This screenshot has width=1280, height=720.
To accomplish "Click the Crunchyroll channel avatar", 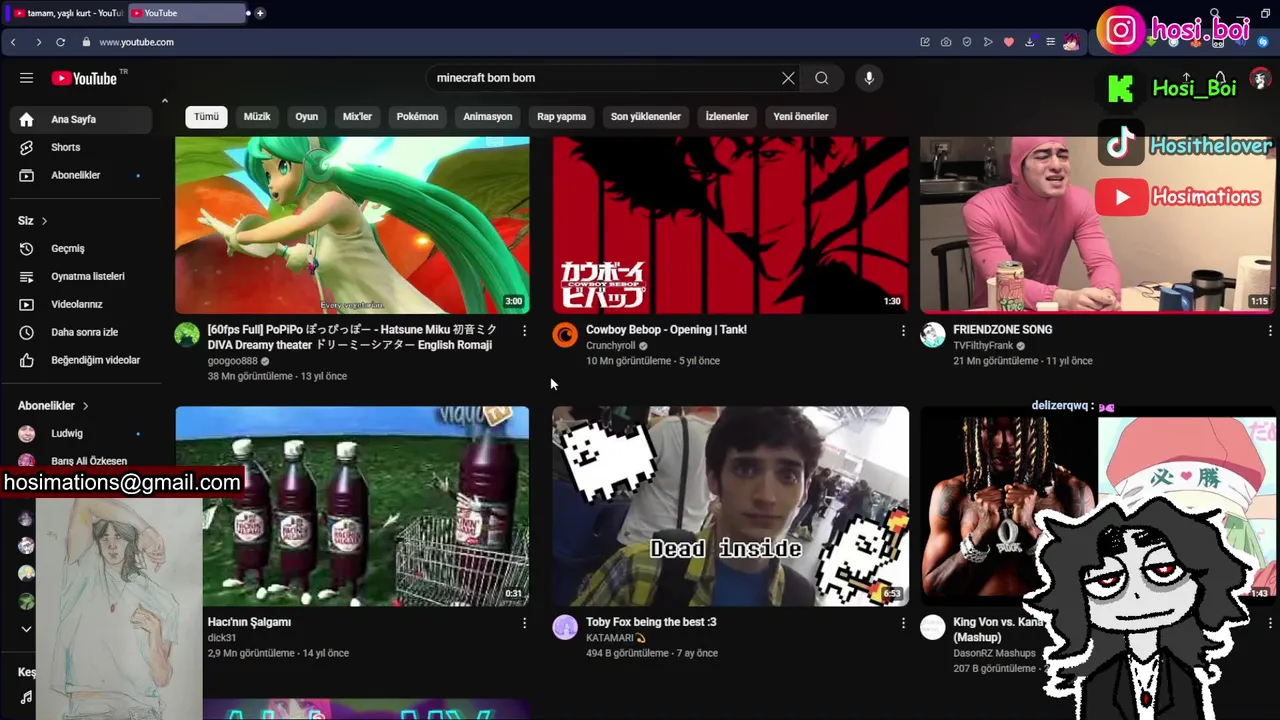I will [565, 335].
